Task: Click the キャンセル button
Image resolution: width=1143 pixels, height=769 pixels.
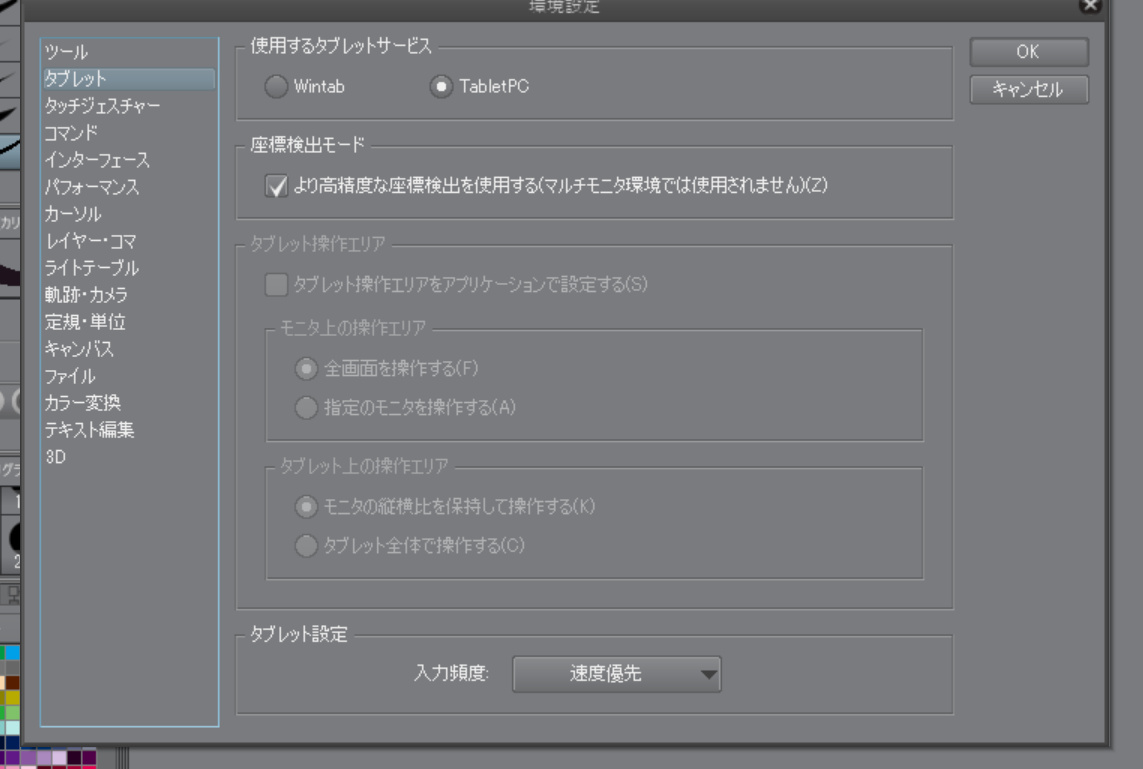Action: [1029, 90]
